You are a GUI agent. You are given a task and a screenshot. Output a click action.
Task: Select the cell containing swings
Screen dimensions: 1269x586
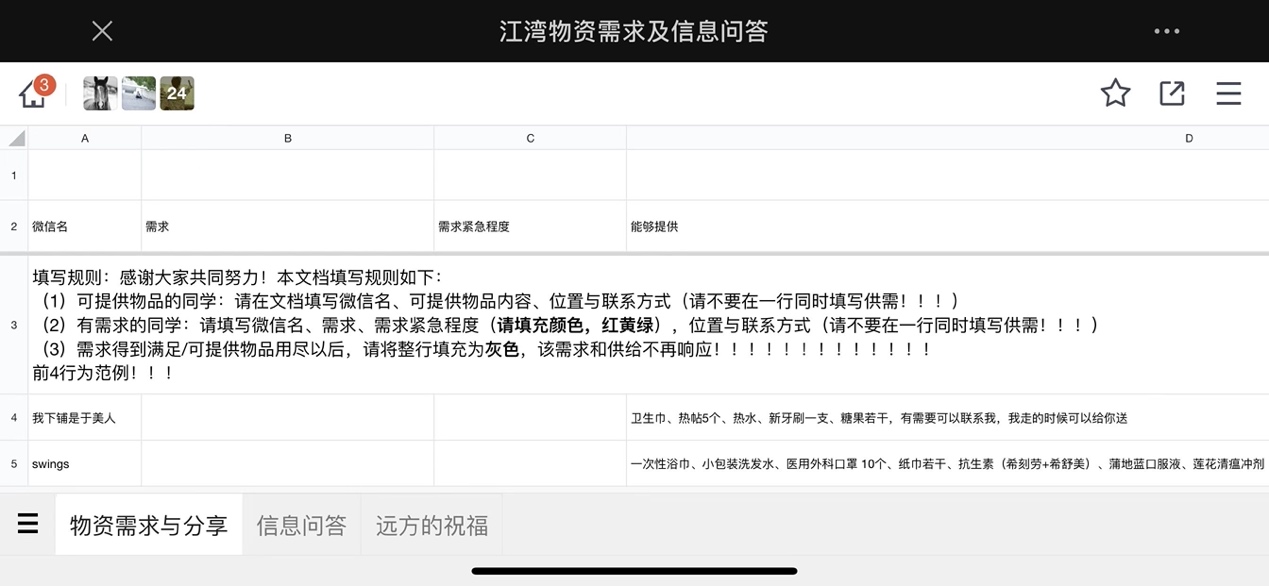[85, 464]
